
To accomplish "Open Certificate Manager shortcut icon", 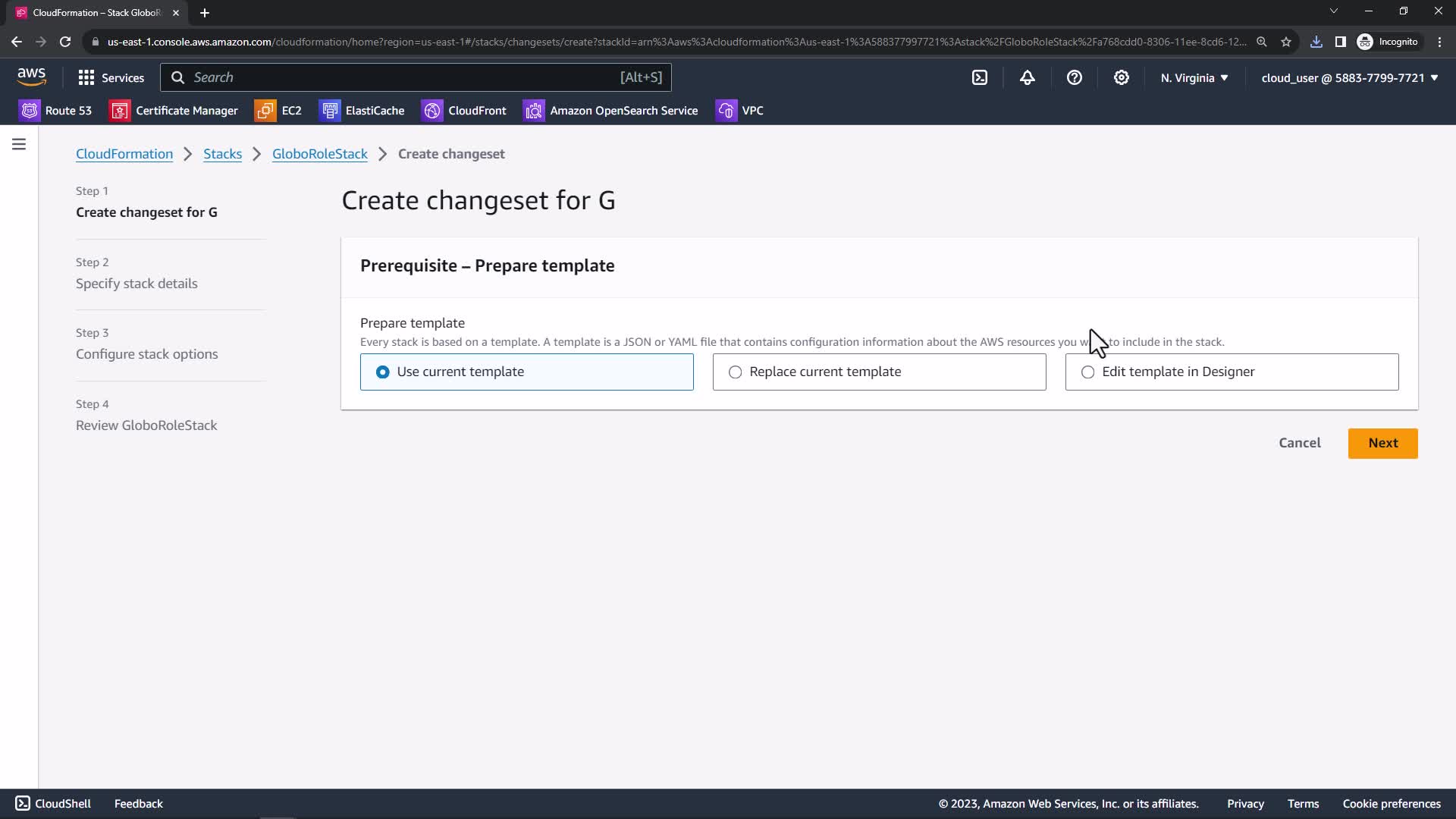I will click(120, 111).
